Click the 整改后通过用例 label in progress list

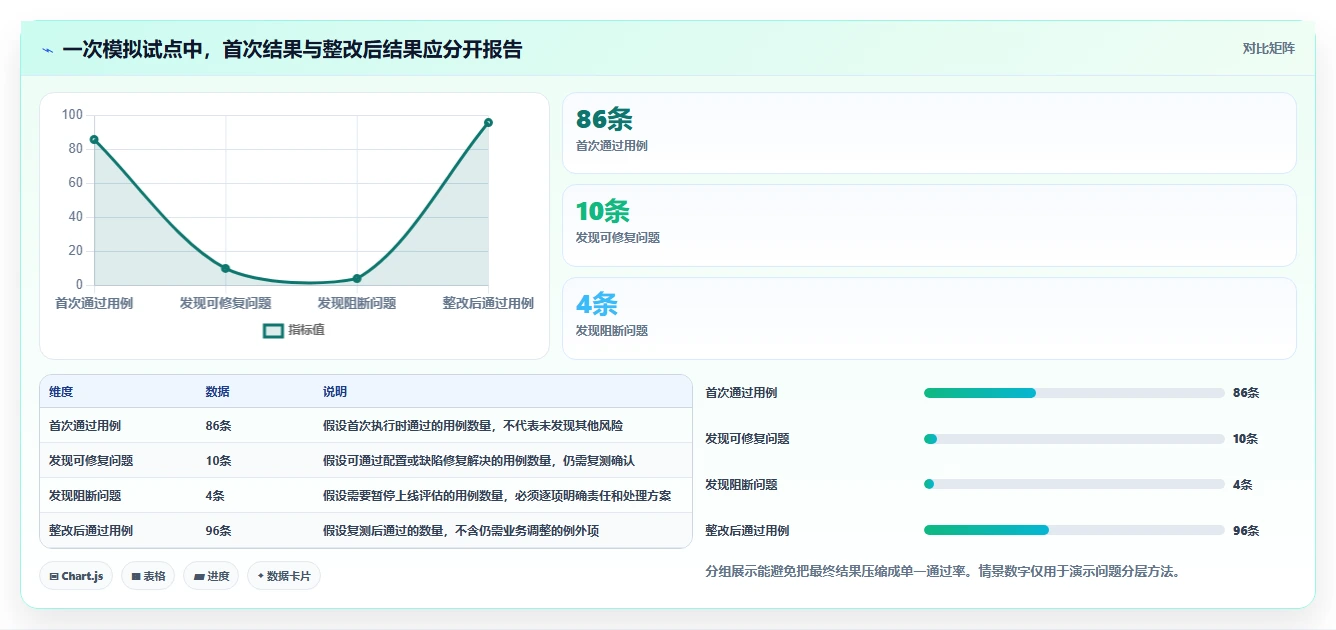click(747, 531)
